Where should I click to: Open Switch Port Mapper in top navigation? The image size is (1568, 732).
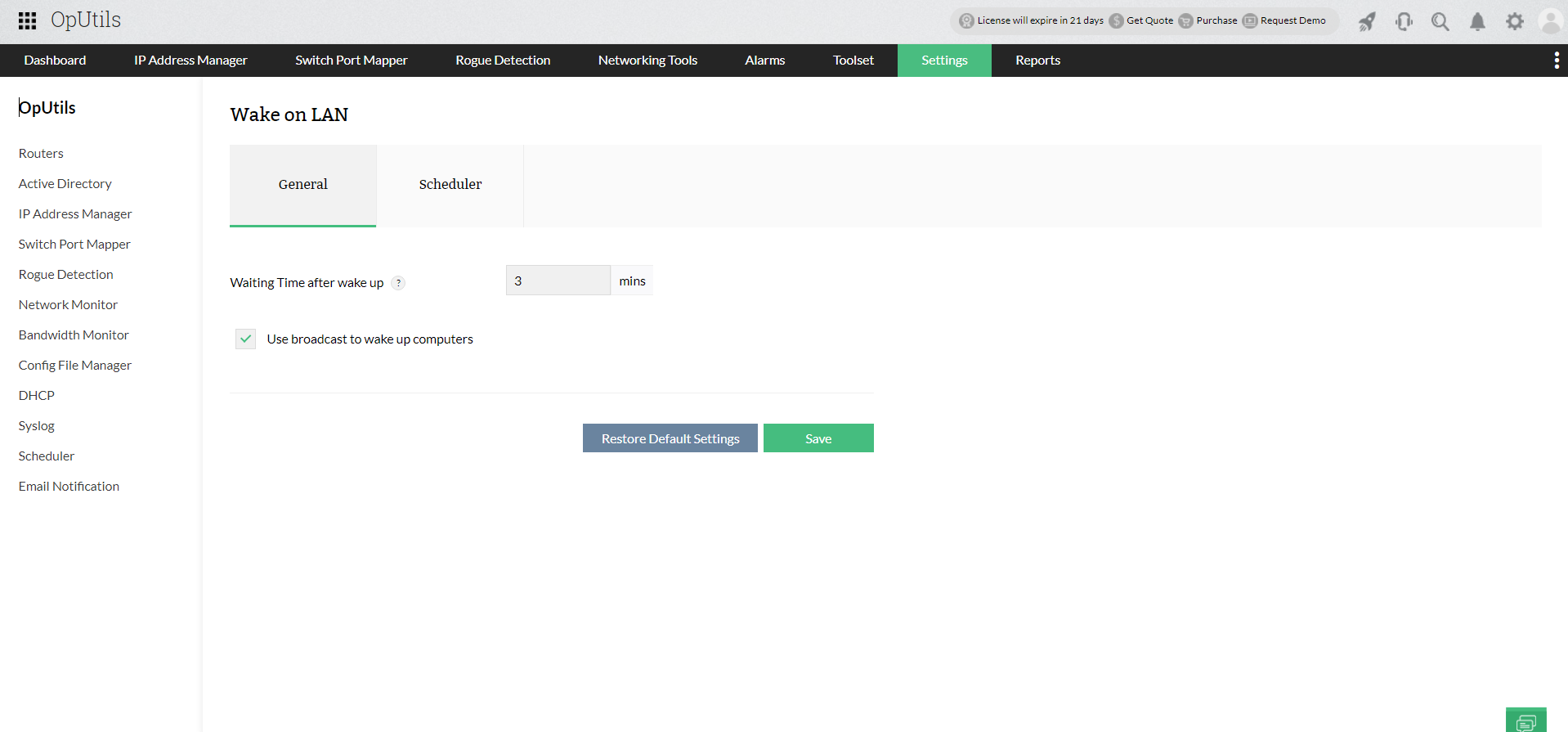(352, 61)
